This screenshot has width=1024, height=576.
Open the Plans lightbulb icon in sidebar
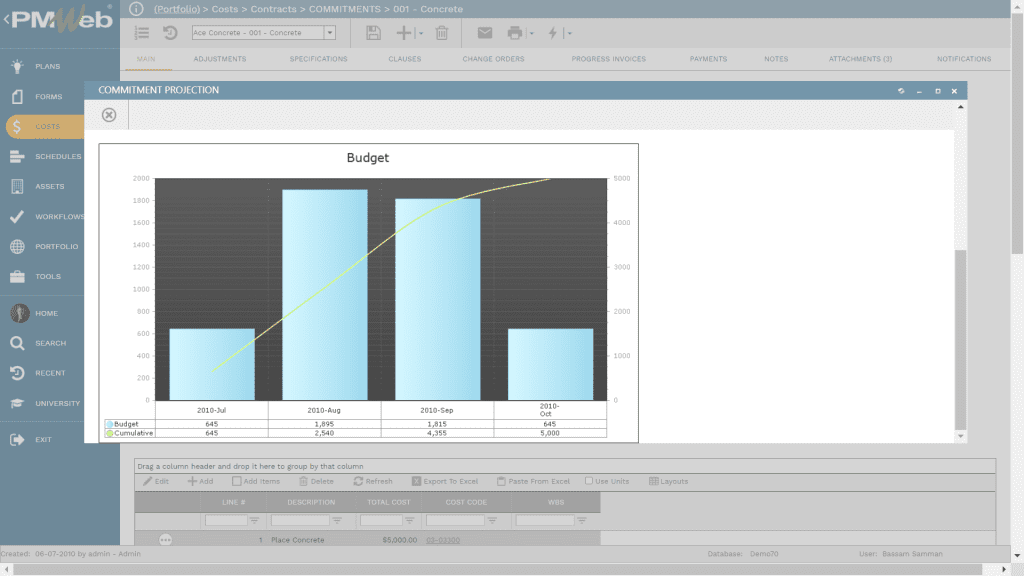pos(17,66)
